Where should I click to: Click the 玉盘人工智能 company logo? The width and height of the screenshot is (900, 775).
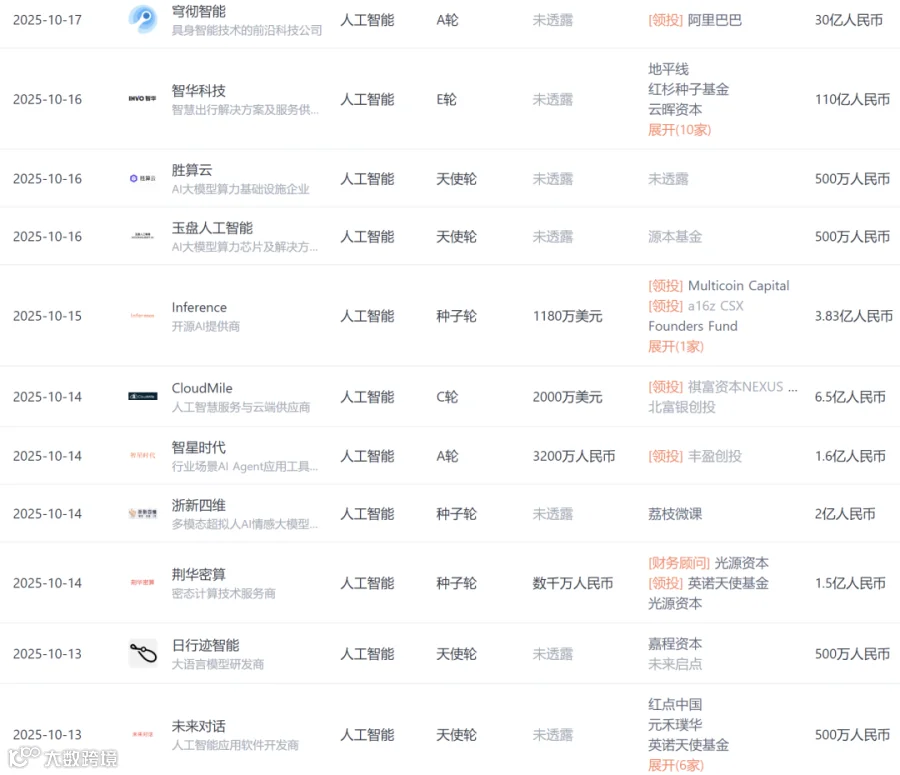(142, 236)
